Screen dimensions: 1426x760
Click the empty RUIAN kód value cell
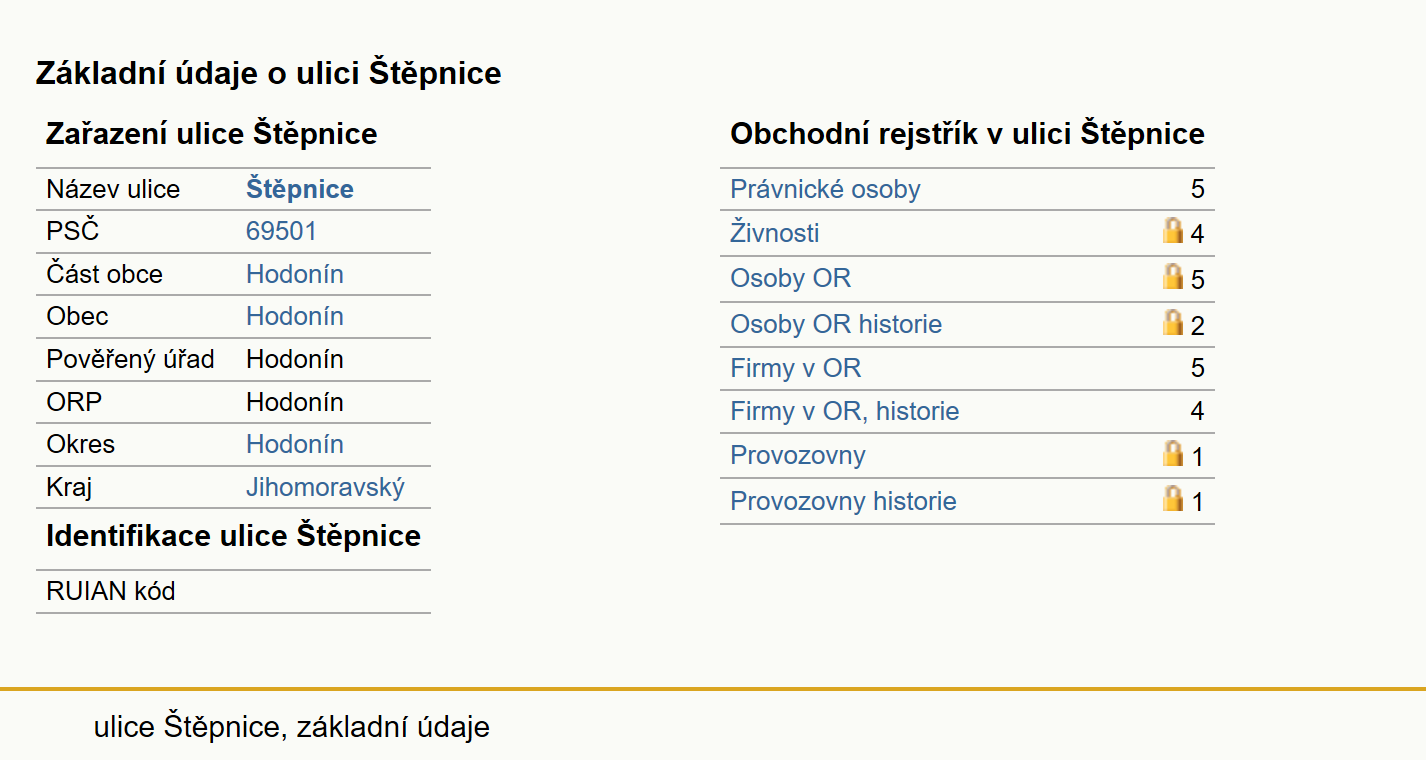click(335, 591)
